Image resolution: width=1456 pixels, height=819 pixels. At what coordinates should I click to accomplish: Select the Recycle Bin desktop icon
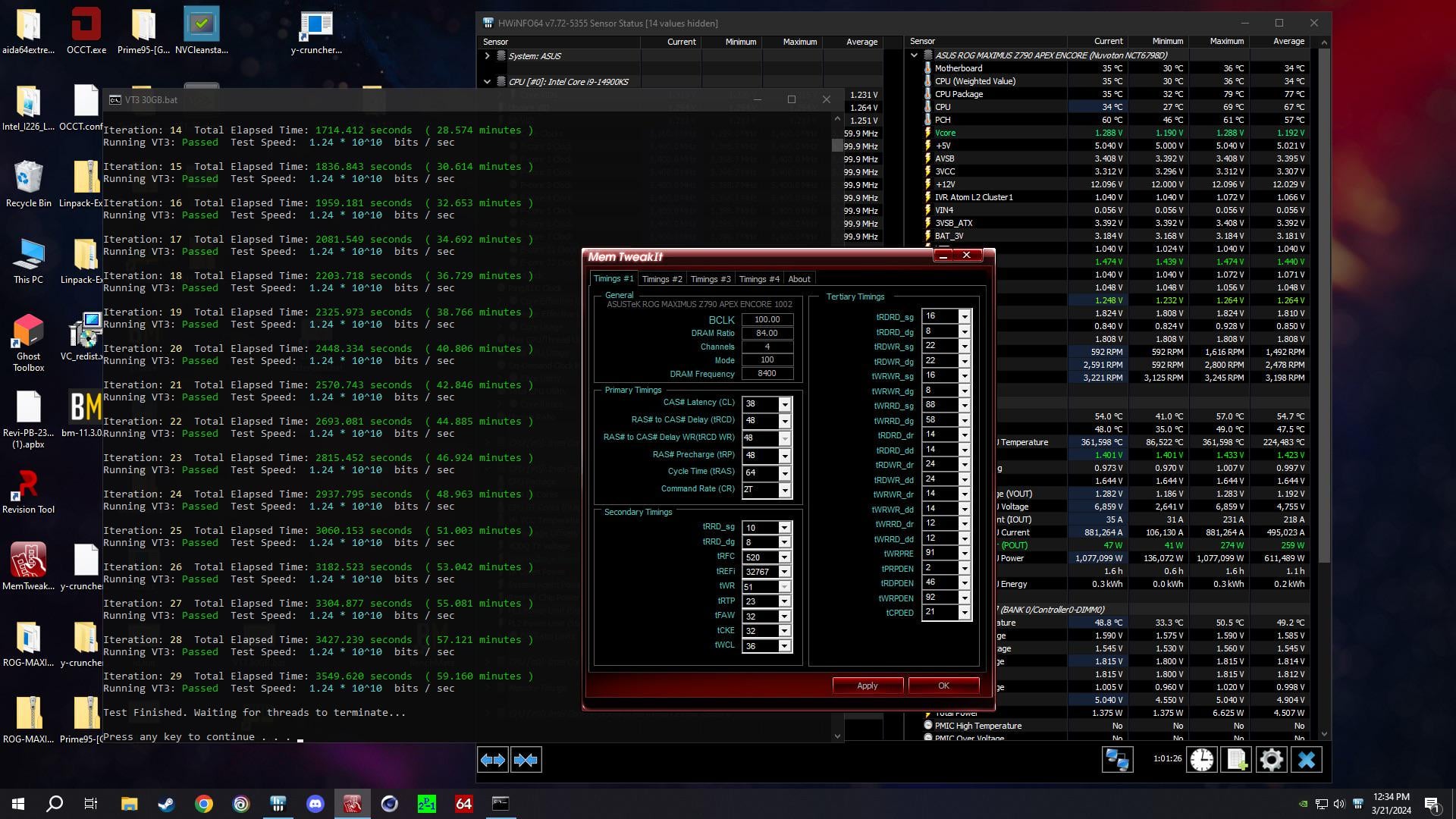pyautogui.click(x=29, y=184)
